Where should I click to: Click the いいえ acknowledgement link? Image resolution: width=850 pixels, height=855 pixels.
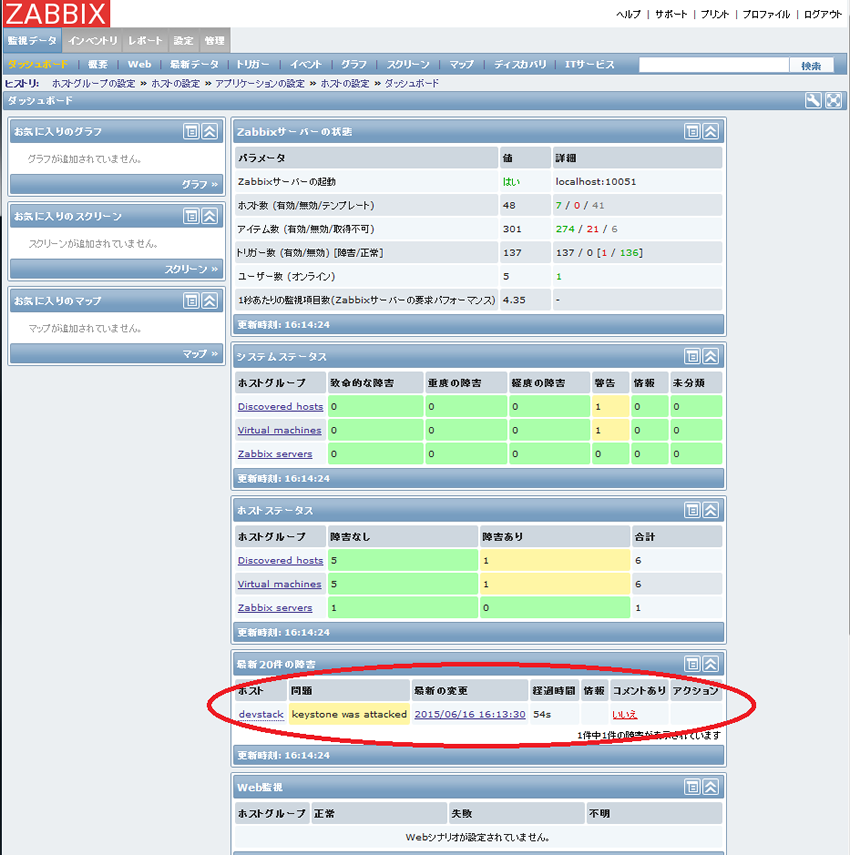(x=624, y=714)
